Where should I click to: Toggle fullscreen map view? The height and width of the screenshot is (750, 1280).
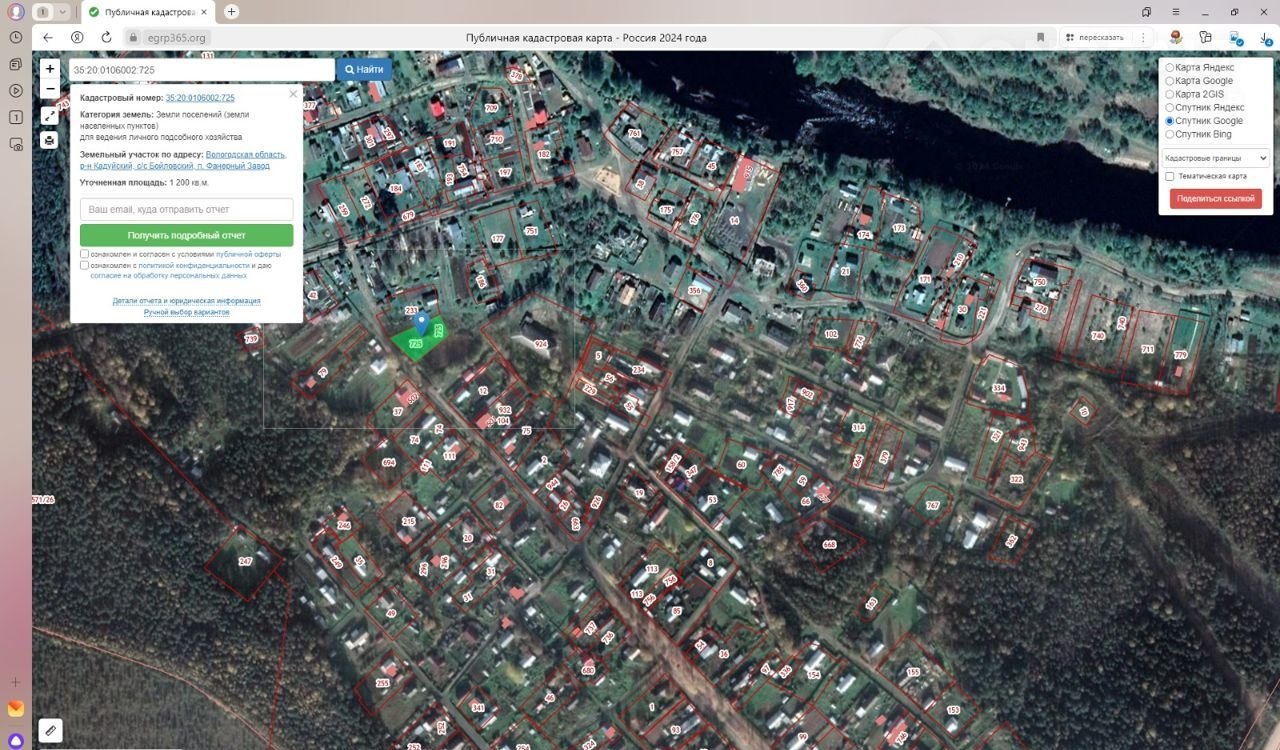pos(50,116)
